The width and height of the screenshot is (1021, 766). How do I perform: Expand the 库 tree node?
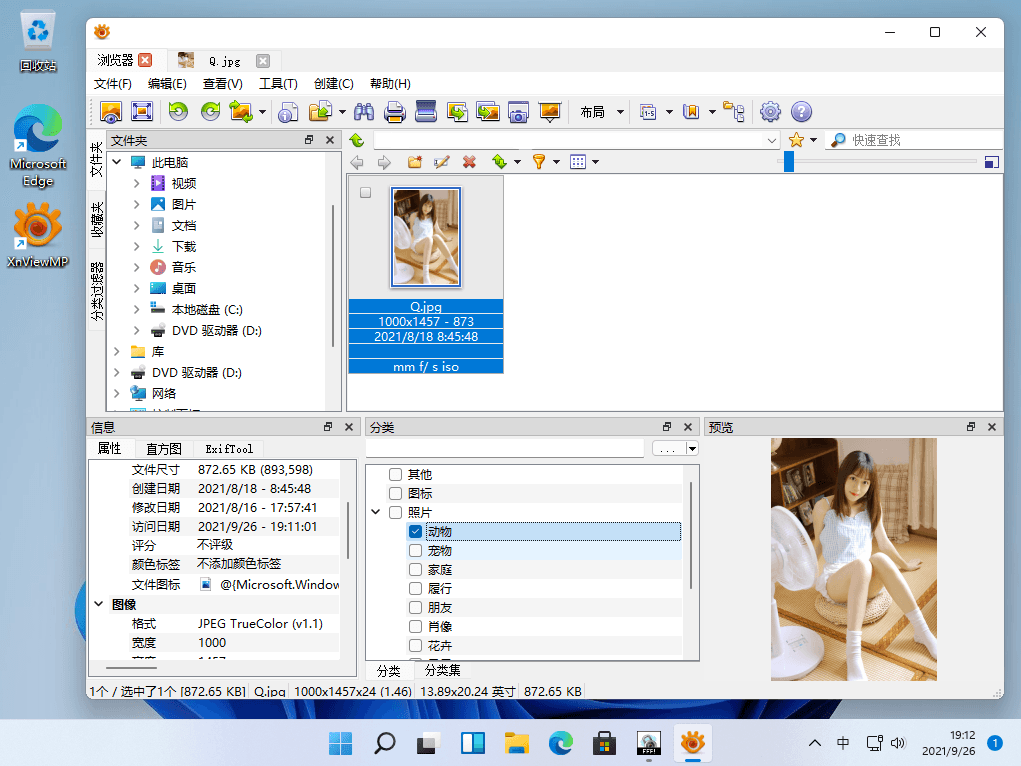(x=117, y=352)
